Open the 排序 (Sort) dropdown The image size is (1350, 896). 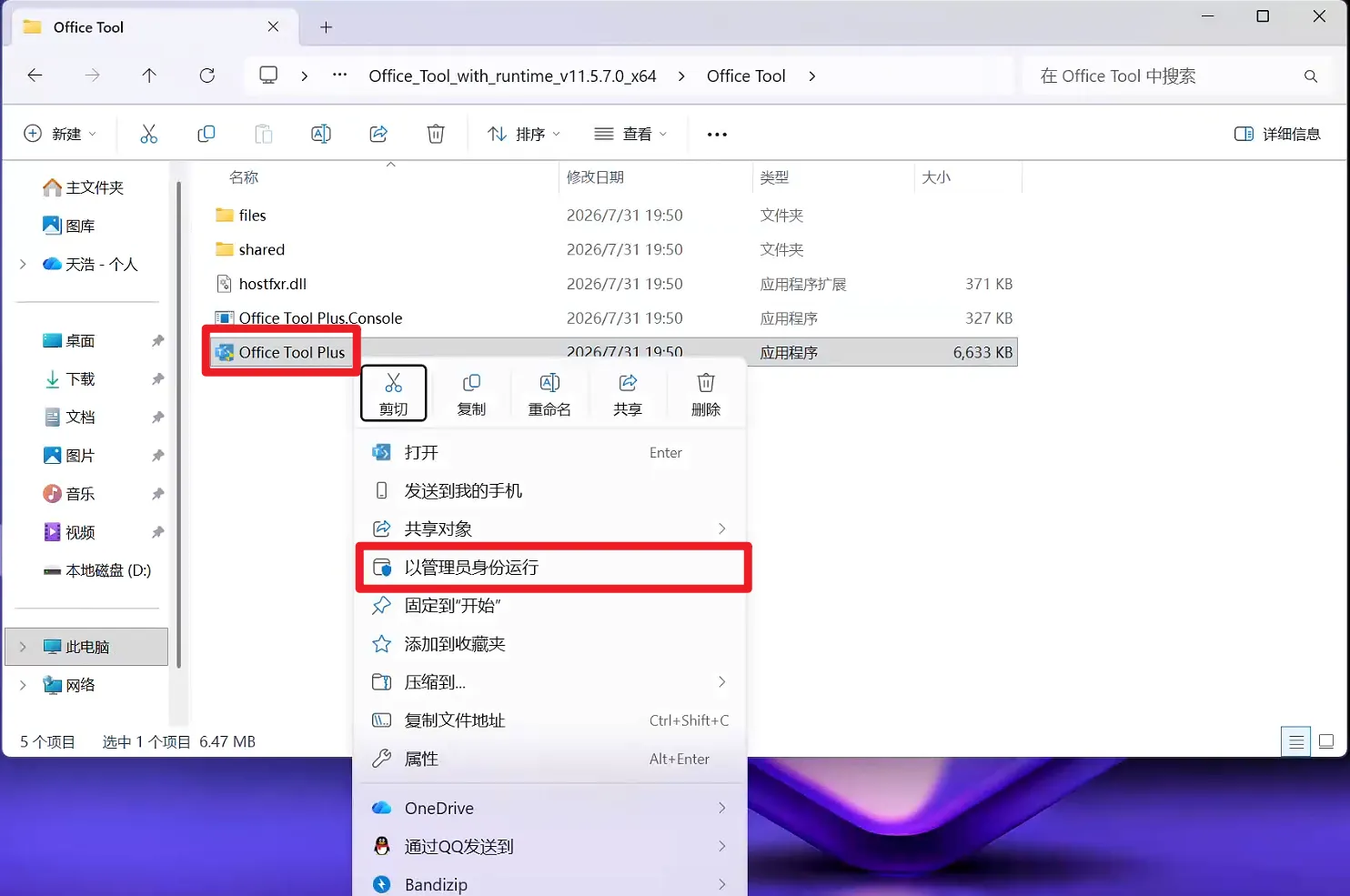click(x=524, y=134)
